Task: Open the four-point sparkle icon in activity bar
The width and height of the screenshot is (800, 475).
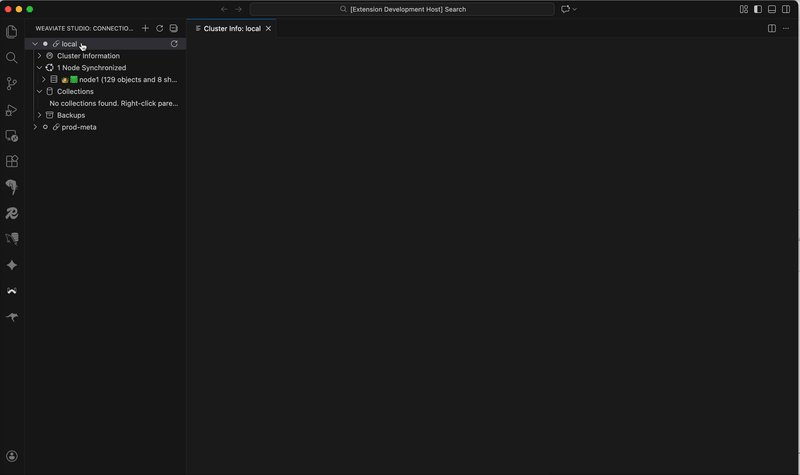Action: coord(12,265)
